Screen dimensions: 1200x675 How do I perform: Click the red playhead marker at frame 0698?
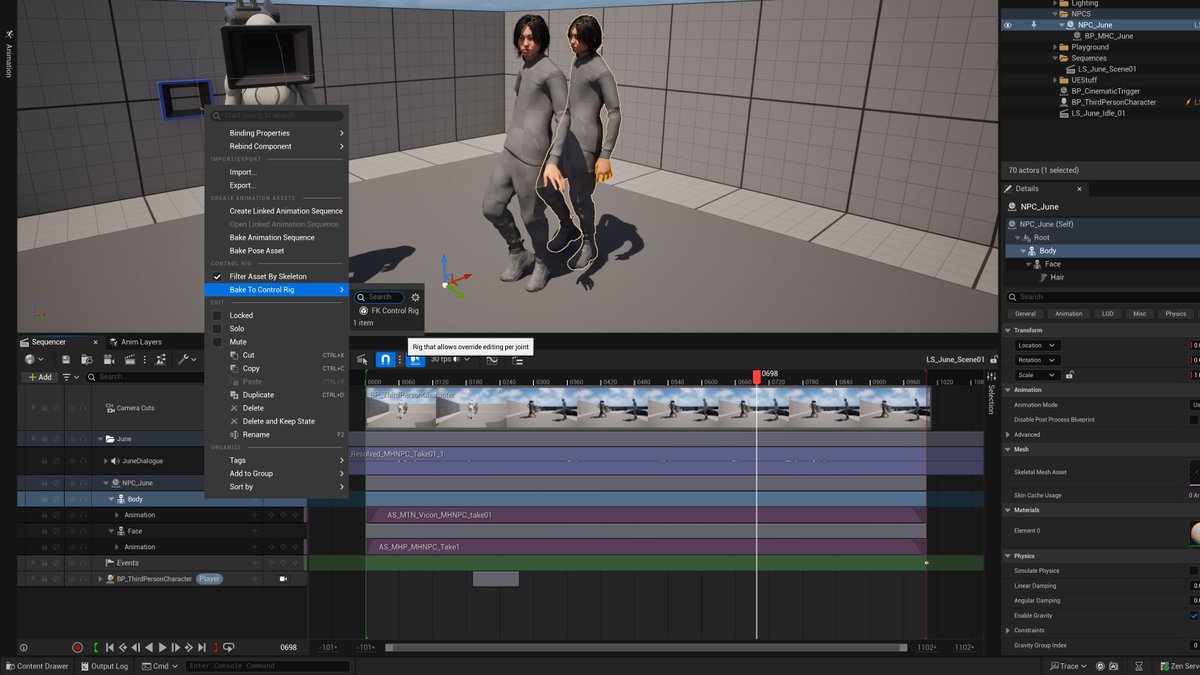pos(757,376)
